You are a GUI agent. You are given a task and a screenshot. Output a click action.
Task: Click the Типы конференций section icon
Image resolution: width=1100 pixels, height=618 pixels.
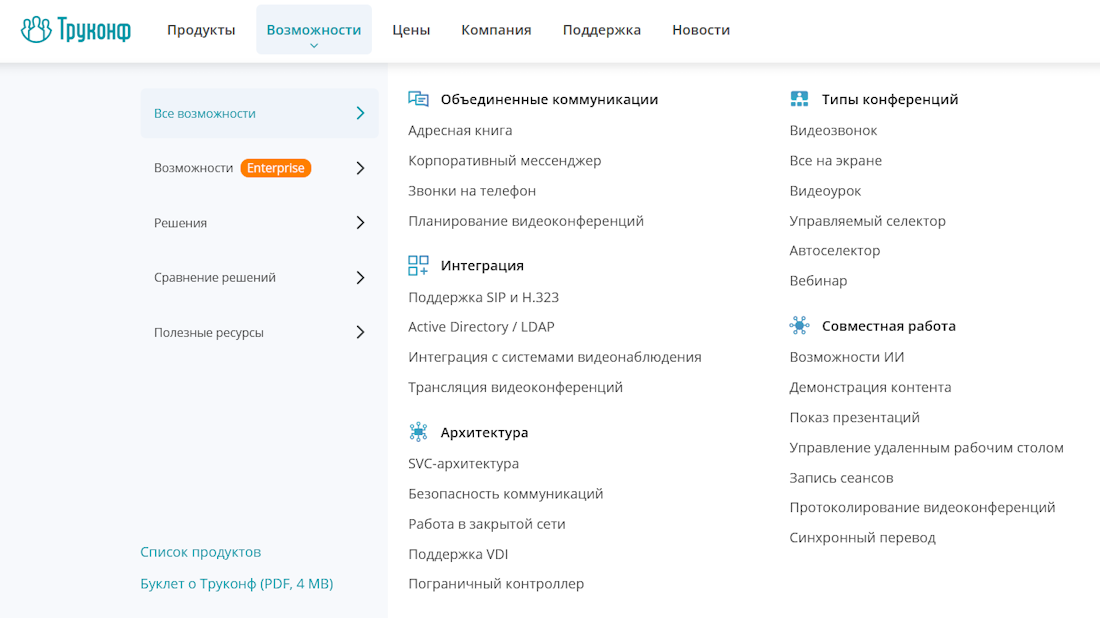799,98
